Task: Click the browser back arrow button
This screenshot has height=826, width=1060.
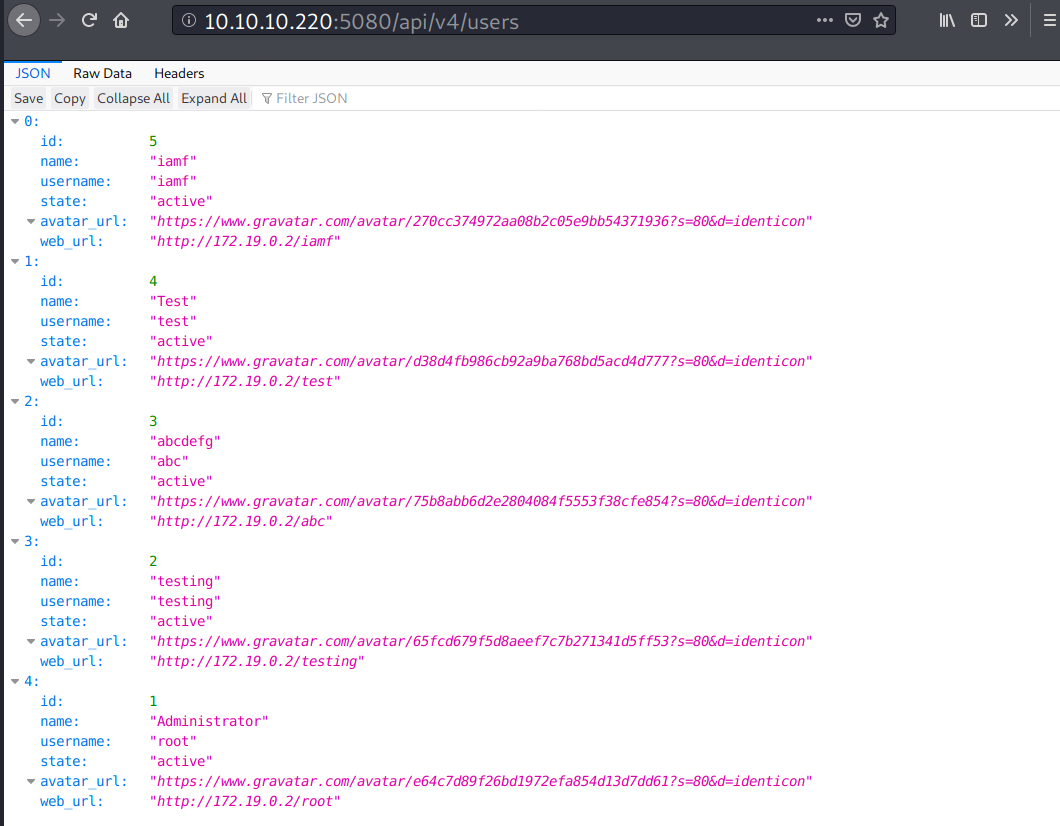Action: tap(25, 20)
